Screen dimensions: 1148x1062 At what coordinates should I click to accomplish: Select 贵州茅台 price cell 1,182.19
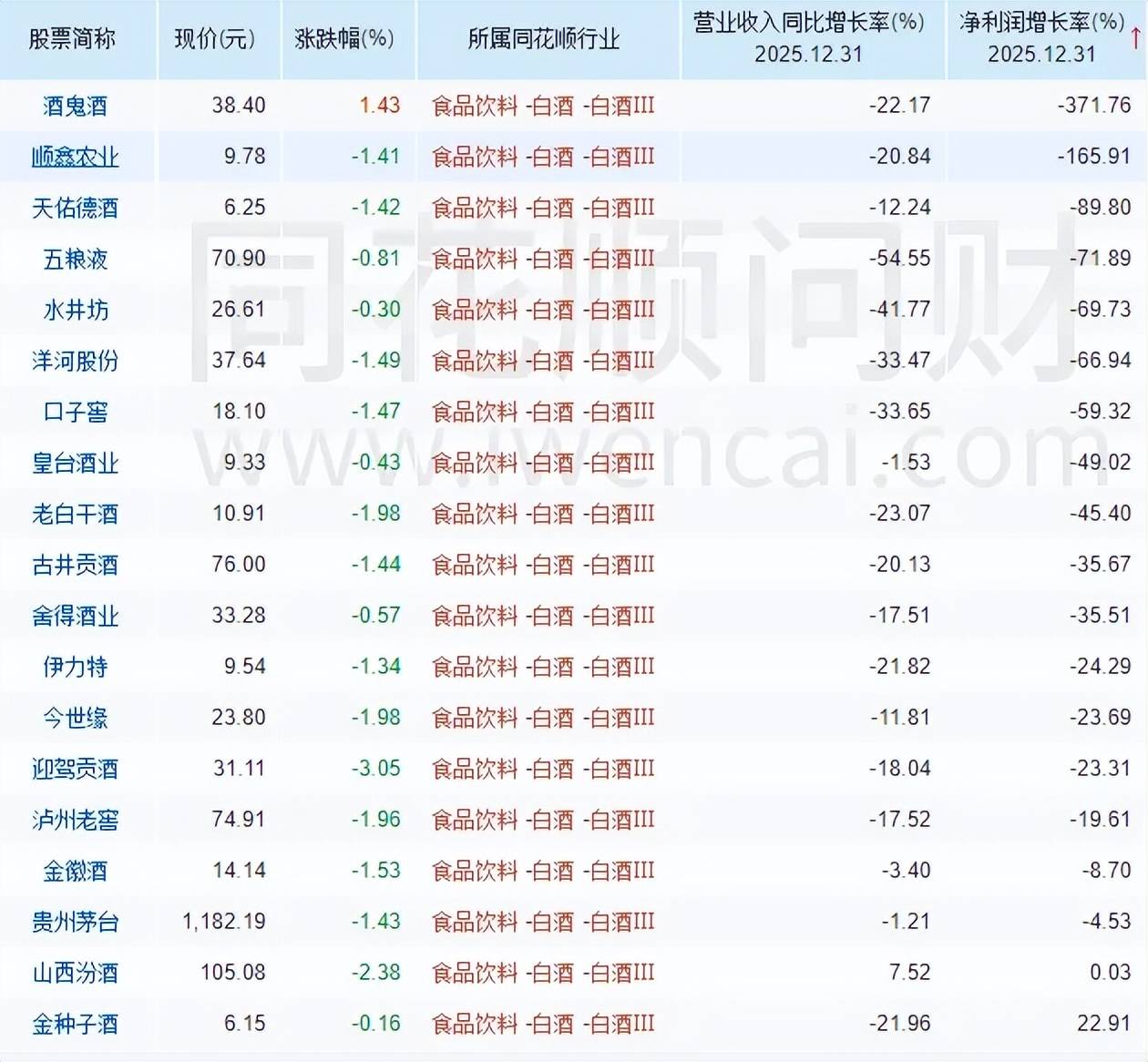224,922
